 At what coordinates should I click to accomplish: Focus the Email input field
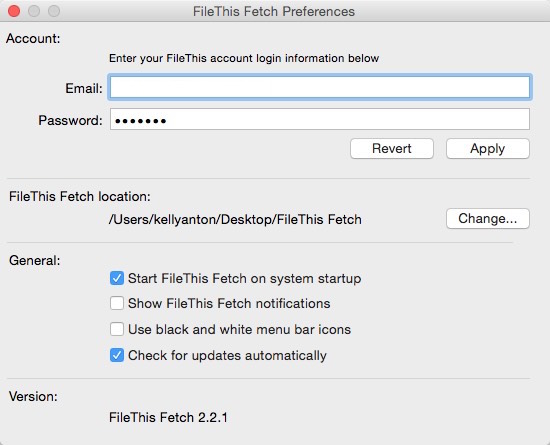(320, 87)
